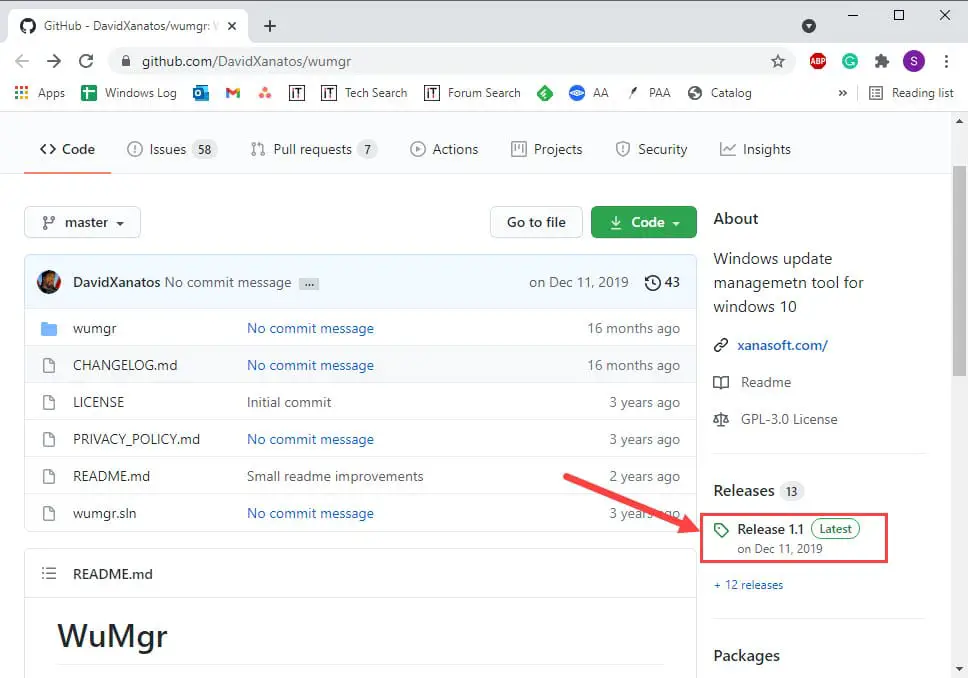Click the page vertical scrollbar thumb
The image size is (968, 678).
click(959, 270)
